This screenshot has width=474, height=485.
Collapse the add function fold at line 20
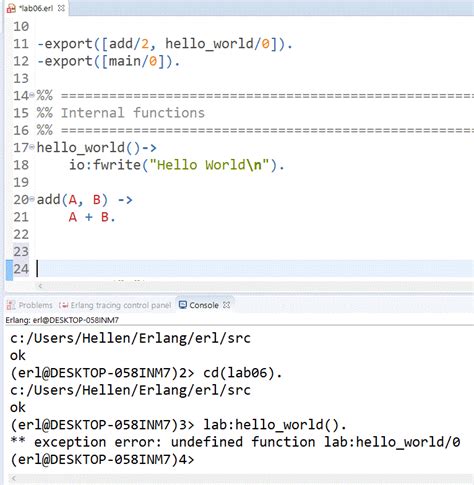tap(32, 199)
